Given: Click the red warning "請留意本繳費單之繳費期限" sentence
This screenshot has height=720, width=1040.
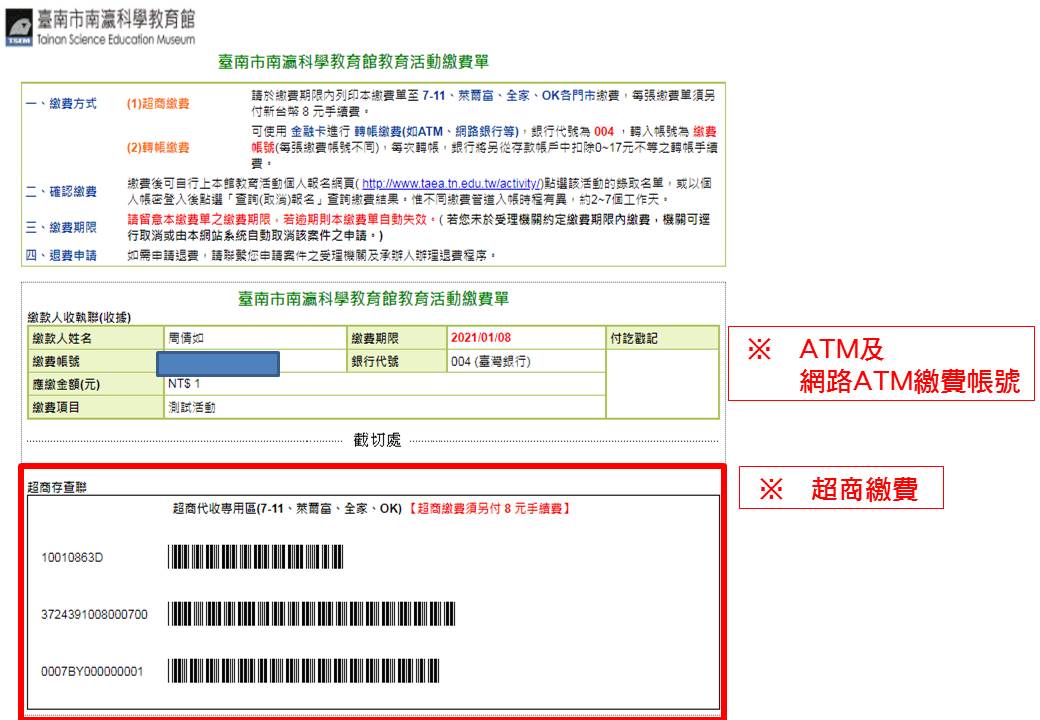Looking at the screenshot, I should pos(281,219).
